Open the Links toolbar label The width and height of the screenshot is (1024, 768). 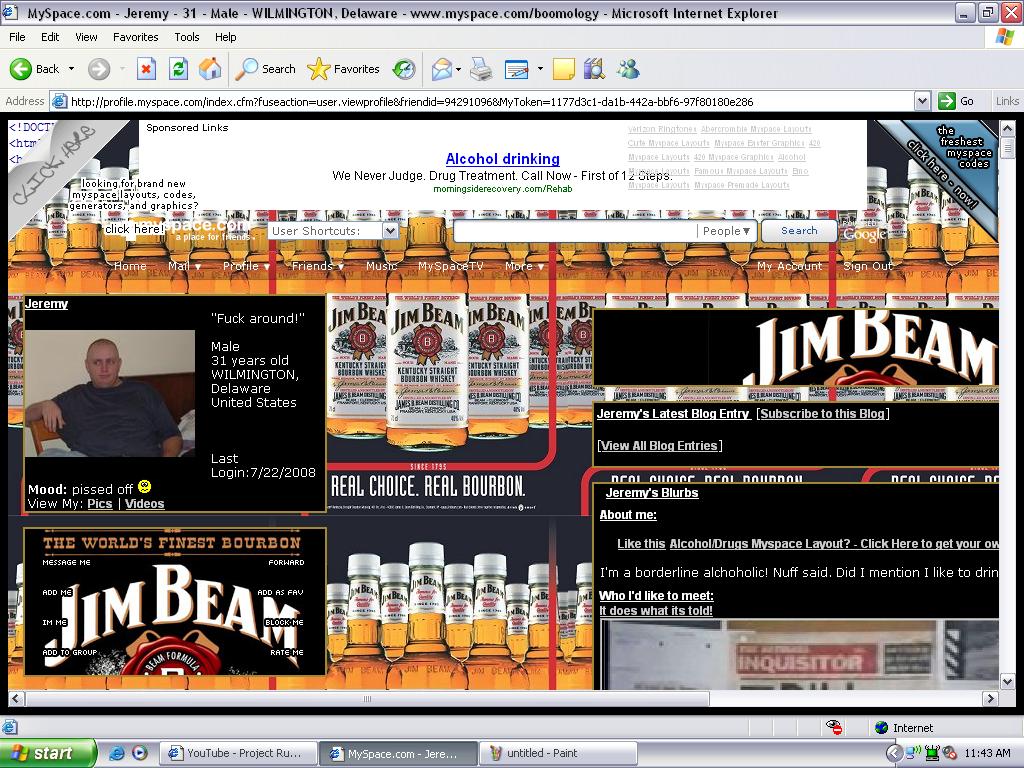(x=1007, y=101)
